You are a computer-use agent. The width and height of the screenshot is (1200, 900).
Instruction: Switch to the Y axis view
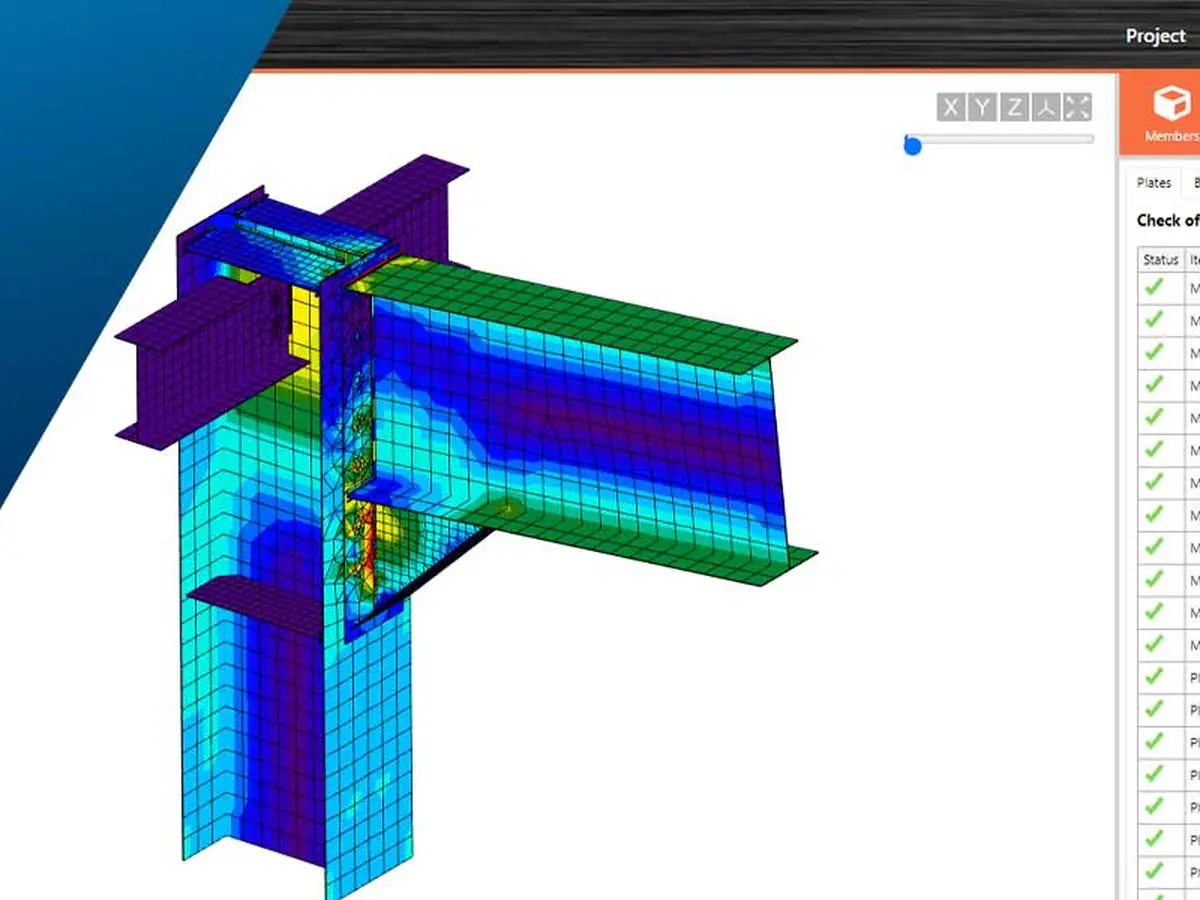(x=983, y=108)
